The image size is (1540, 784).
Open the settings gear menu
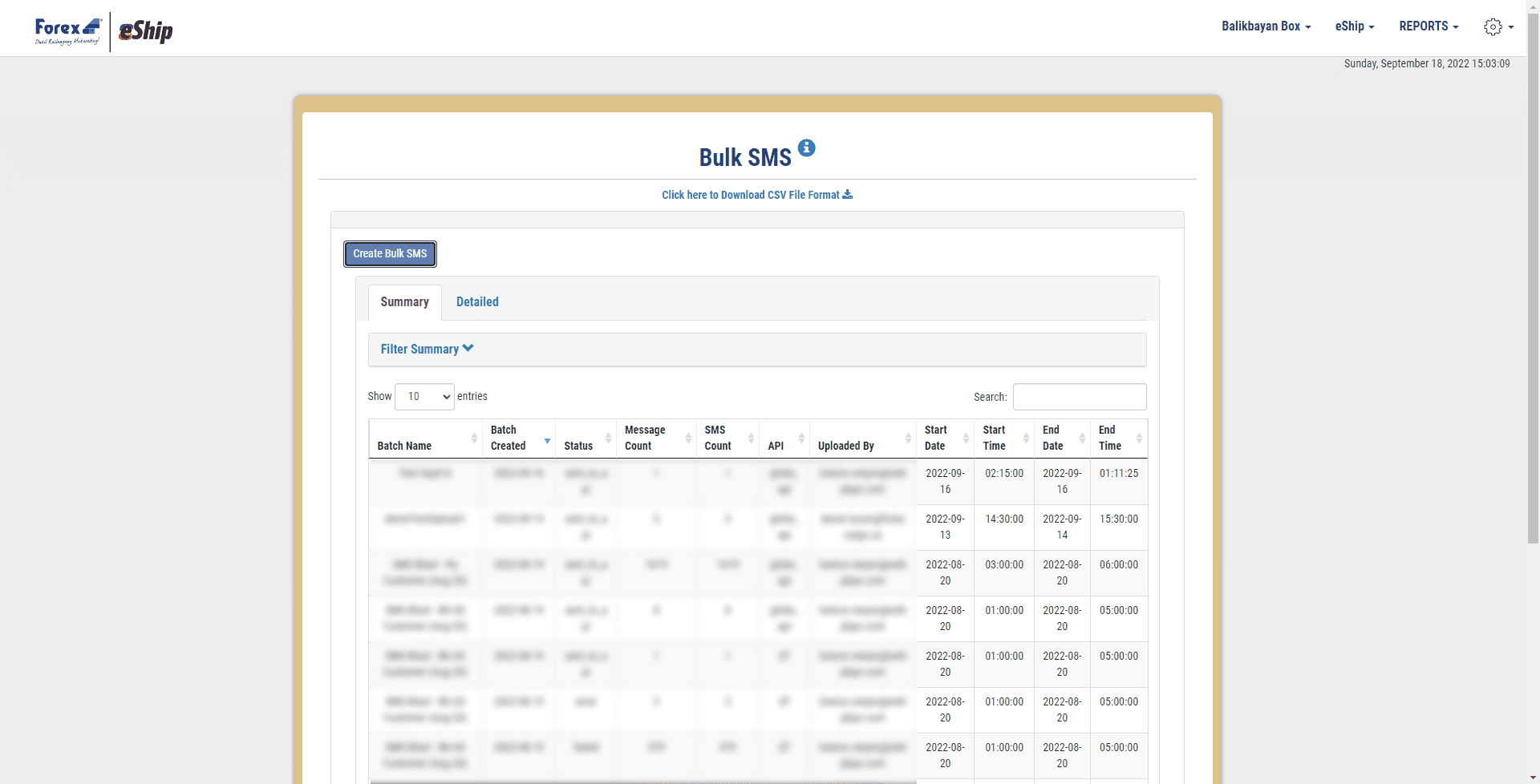1498,26
